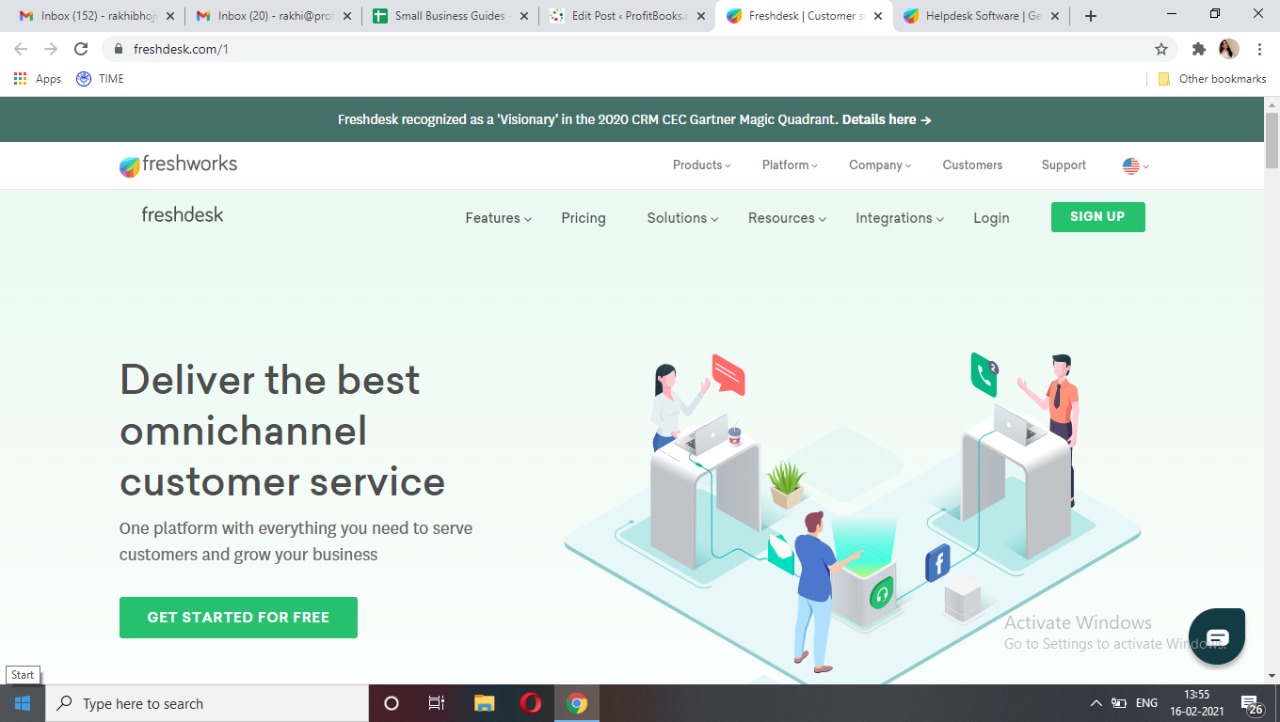
Task: Expand the Company dropdown
Action: coord(880,165)
